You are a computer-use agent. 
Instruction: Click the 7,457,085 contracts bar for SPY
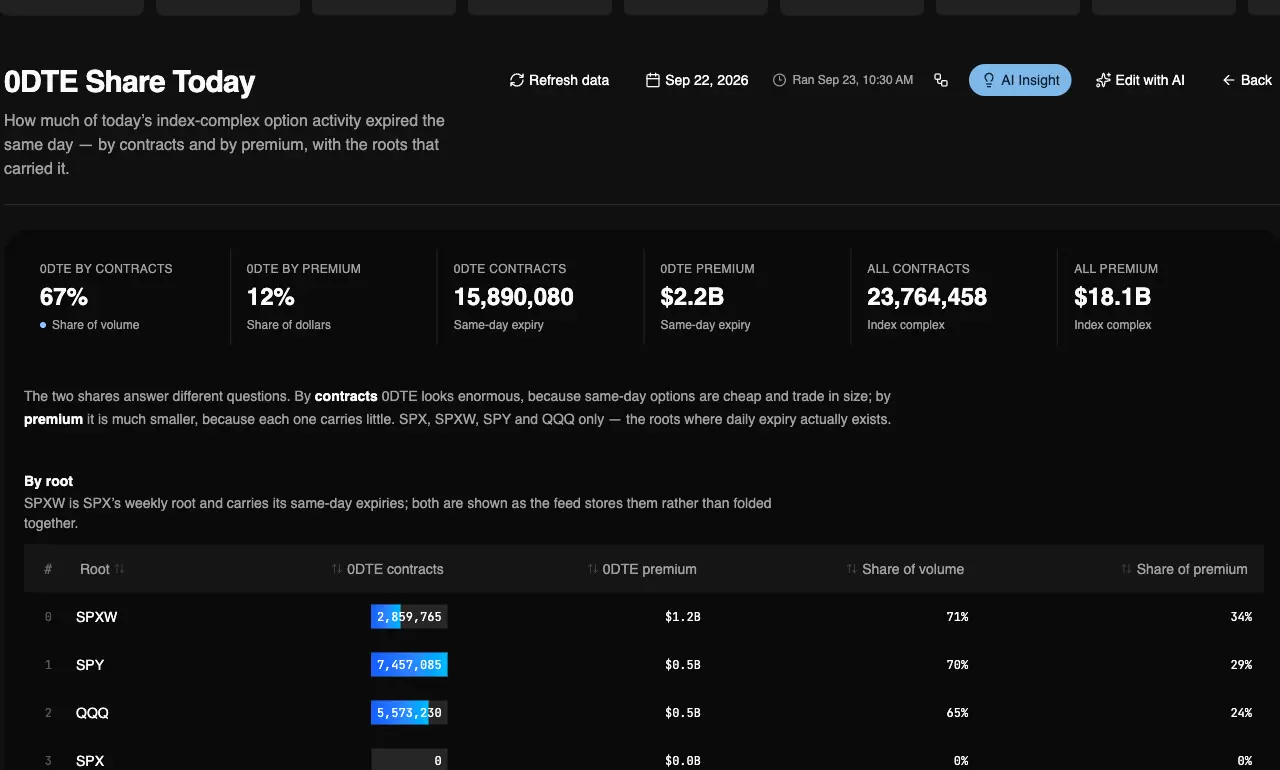[409, 665]
